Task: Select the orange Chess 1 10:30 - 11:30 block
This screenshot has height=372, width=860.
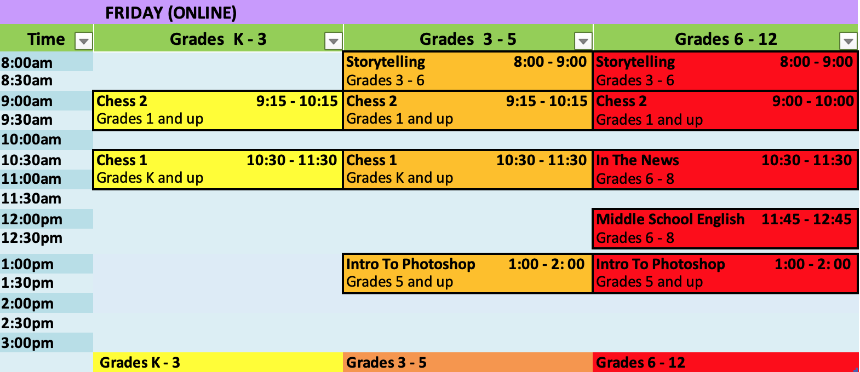Action: (467, 170)
